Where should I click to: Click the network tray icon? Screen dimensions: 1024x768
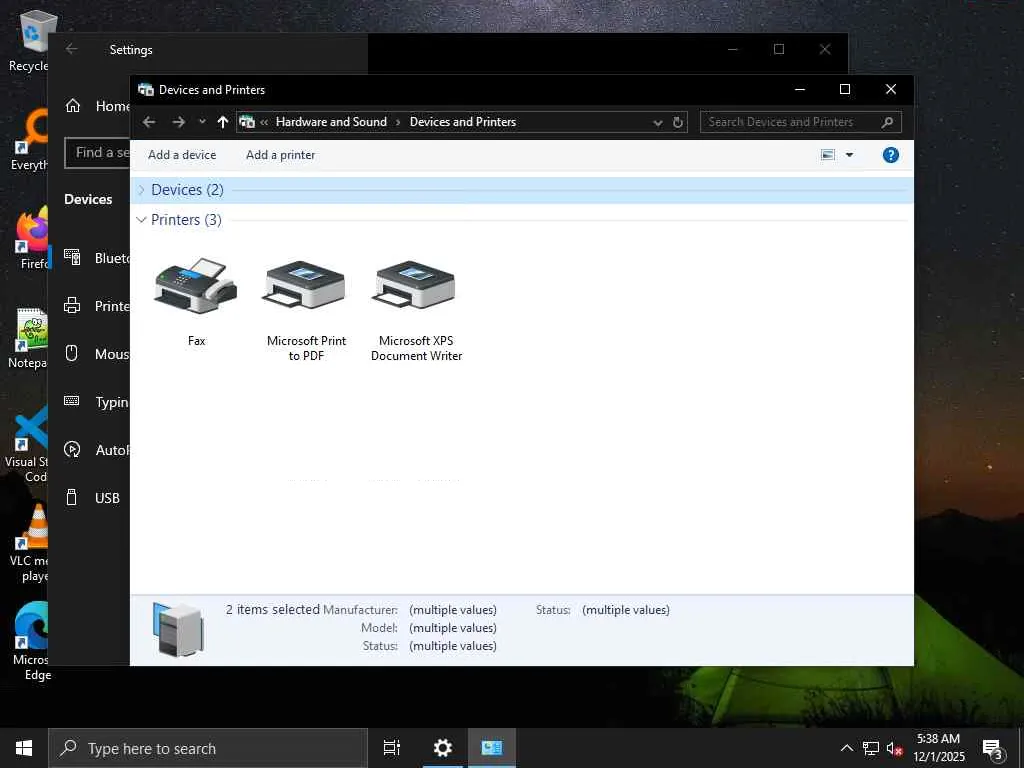[x=871, y=748]
